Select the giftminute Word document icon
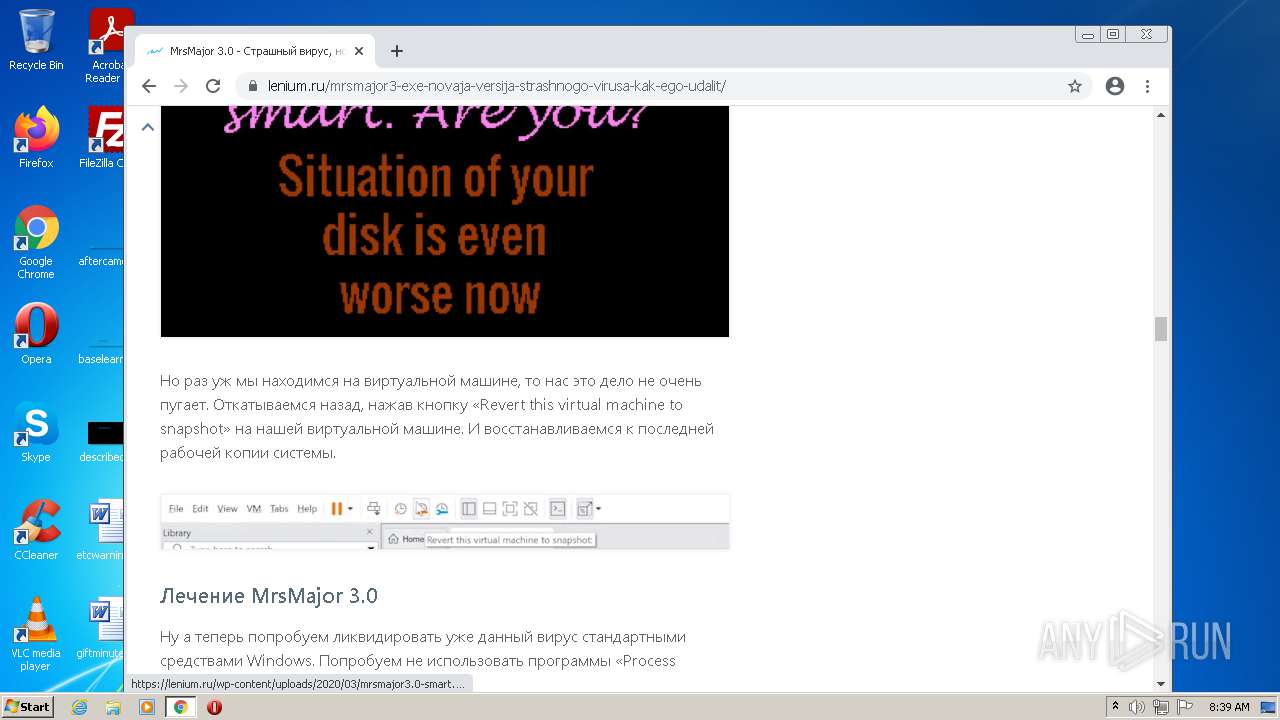This screenshot has height=720, width=1280. 102,628
